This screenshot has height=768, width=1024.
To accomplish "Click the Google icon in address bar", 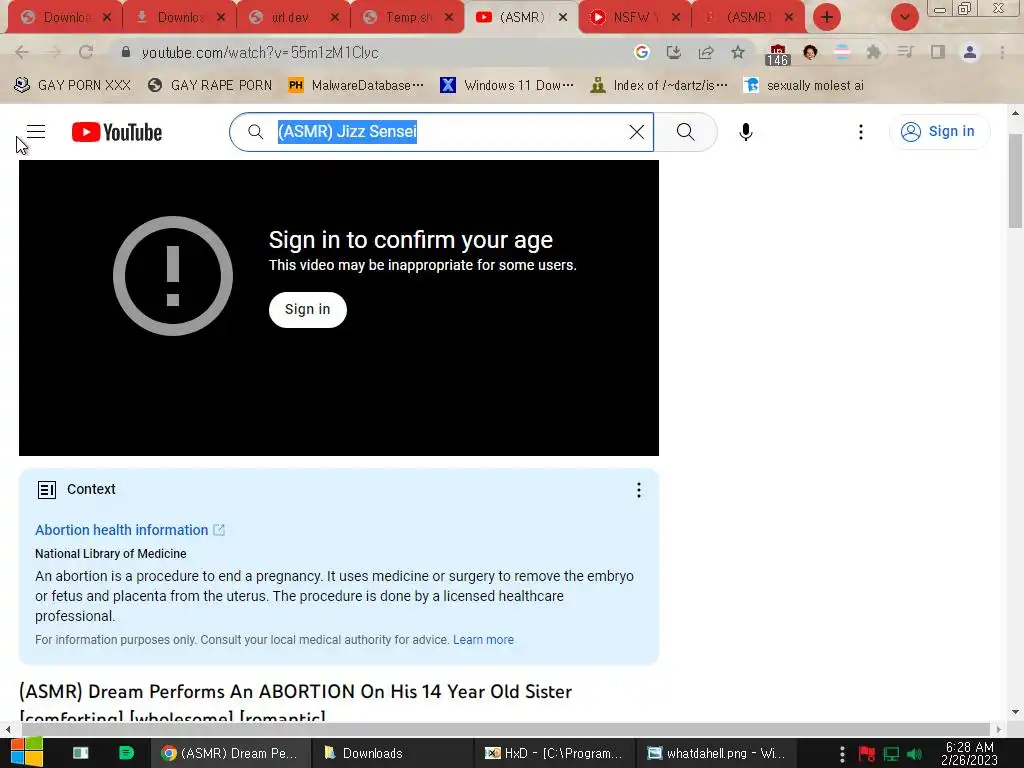I will click(642, 52).
